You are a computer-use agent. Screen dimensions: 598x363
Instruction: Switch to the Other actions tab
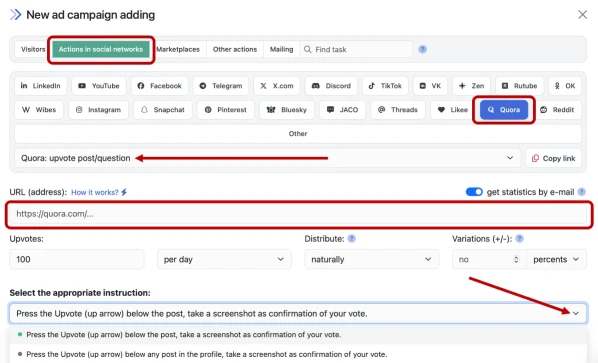235,49
